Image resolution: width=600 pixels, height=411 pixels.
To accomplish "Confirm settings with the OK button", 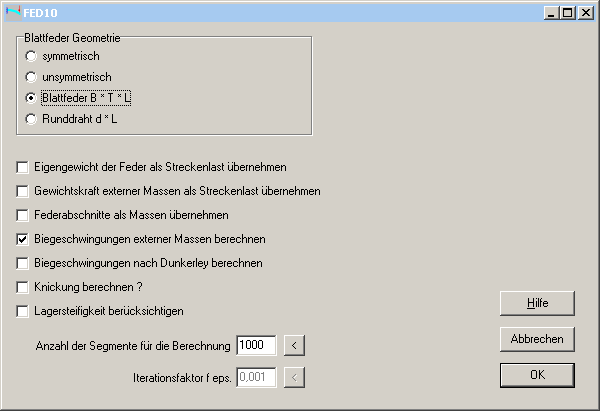I will (537, 375).
